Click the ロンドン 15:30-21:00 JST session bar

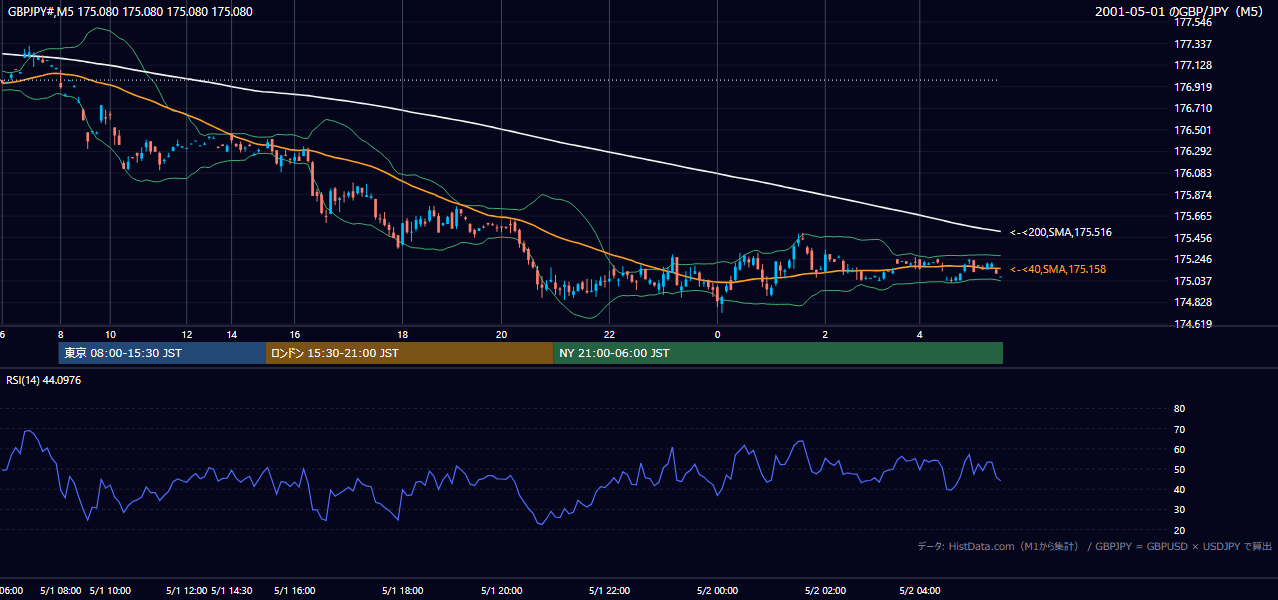tap(409, 353)
